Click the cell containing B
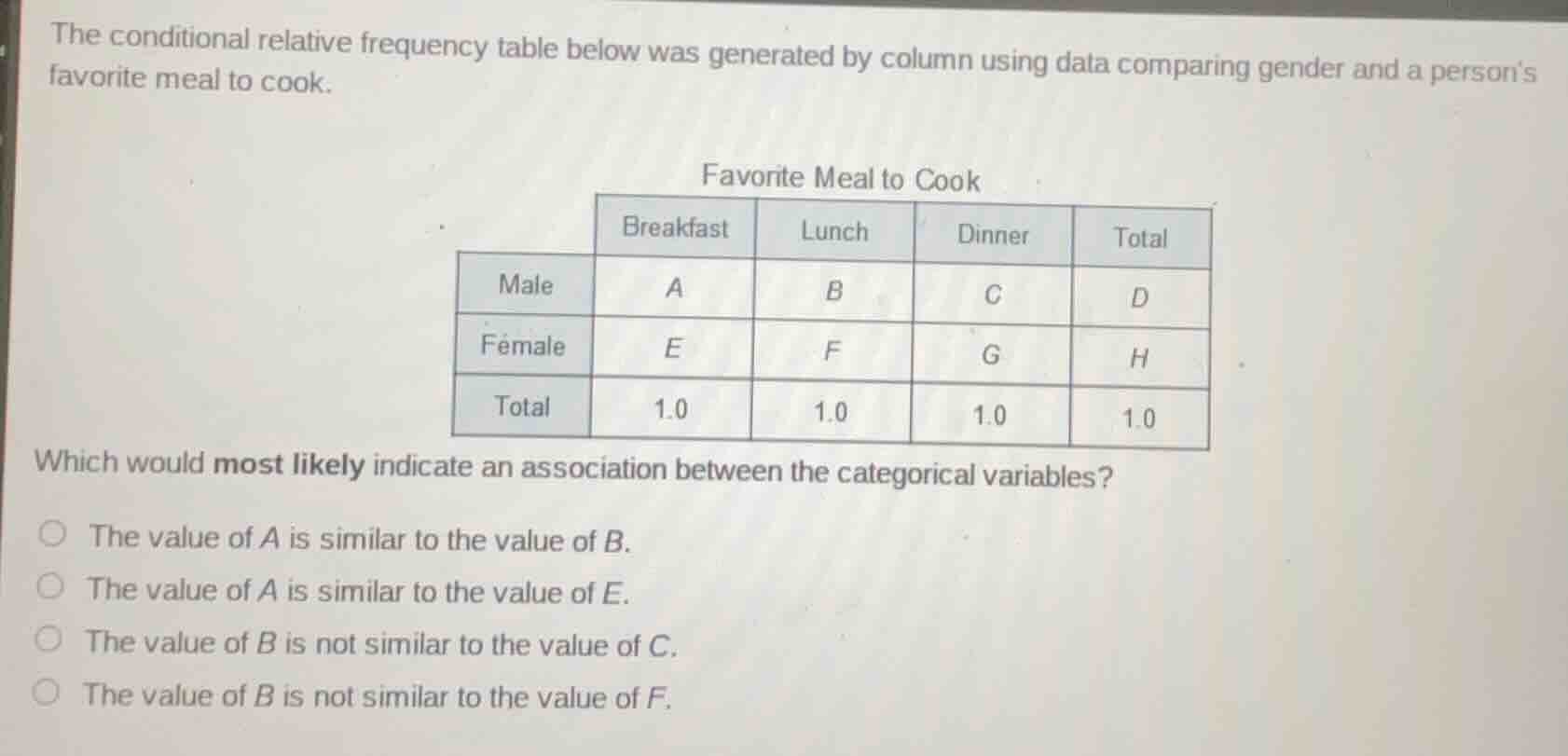This screenshot has width=1568, height=756. click(832, 291)
